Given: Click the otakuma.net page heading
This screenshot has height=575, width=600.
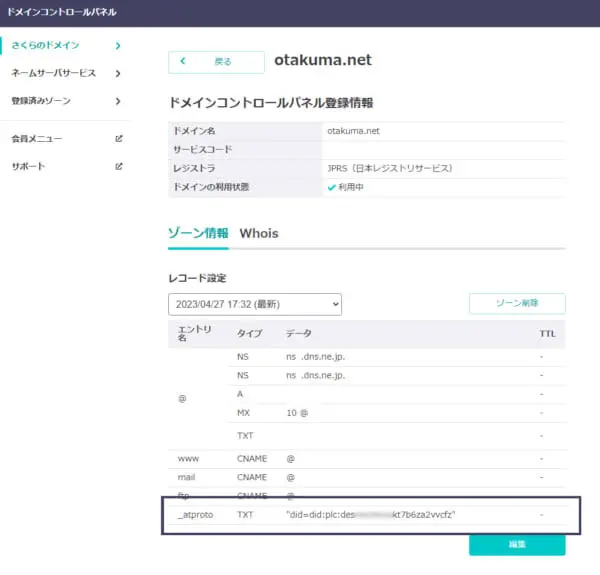Looking at the screenshot, I should 323,60.
